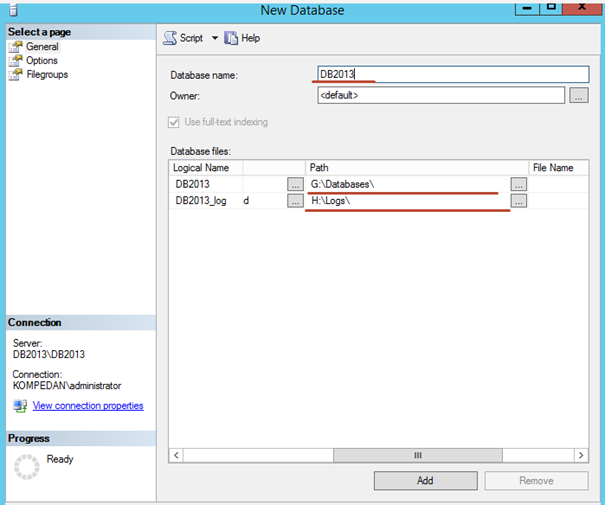Browse path for H:\Logs\ row
605x505 pixels.
click(x=518, y=201)
